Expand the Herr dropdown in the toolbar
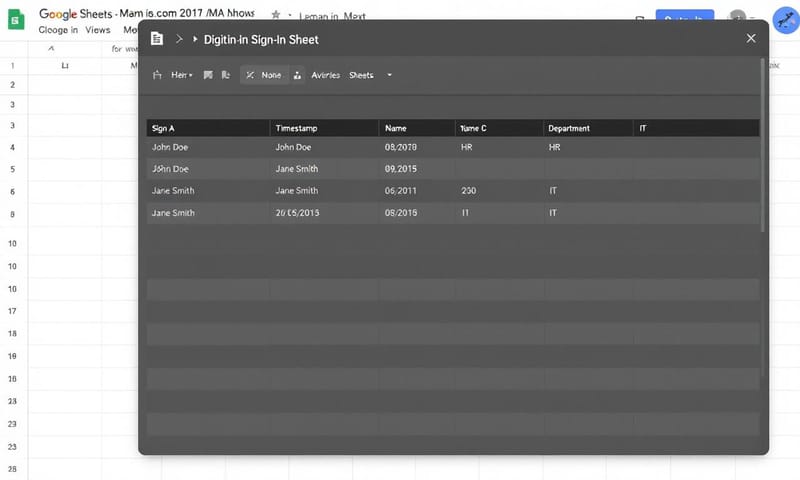The width and height of the screenshot is (800, 480). point(183,75)
